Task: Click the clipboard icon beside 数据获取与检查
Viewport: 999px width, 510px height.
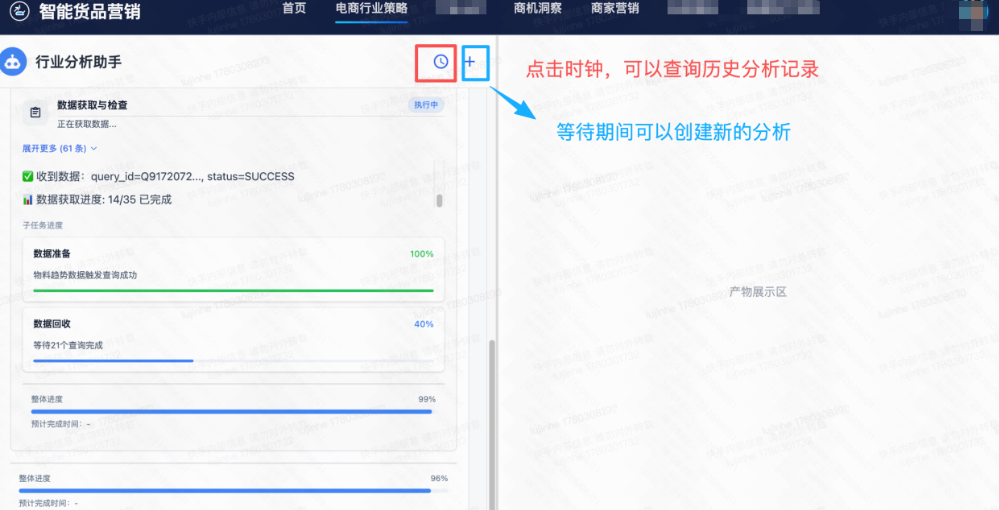Action: [35, 112]
